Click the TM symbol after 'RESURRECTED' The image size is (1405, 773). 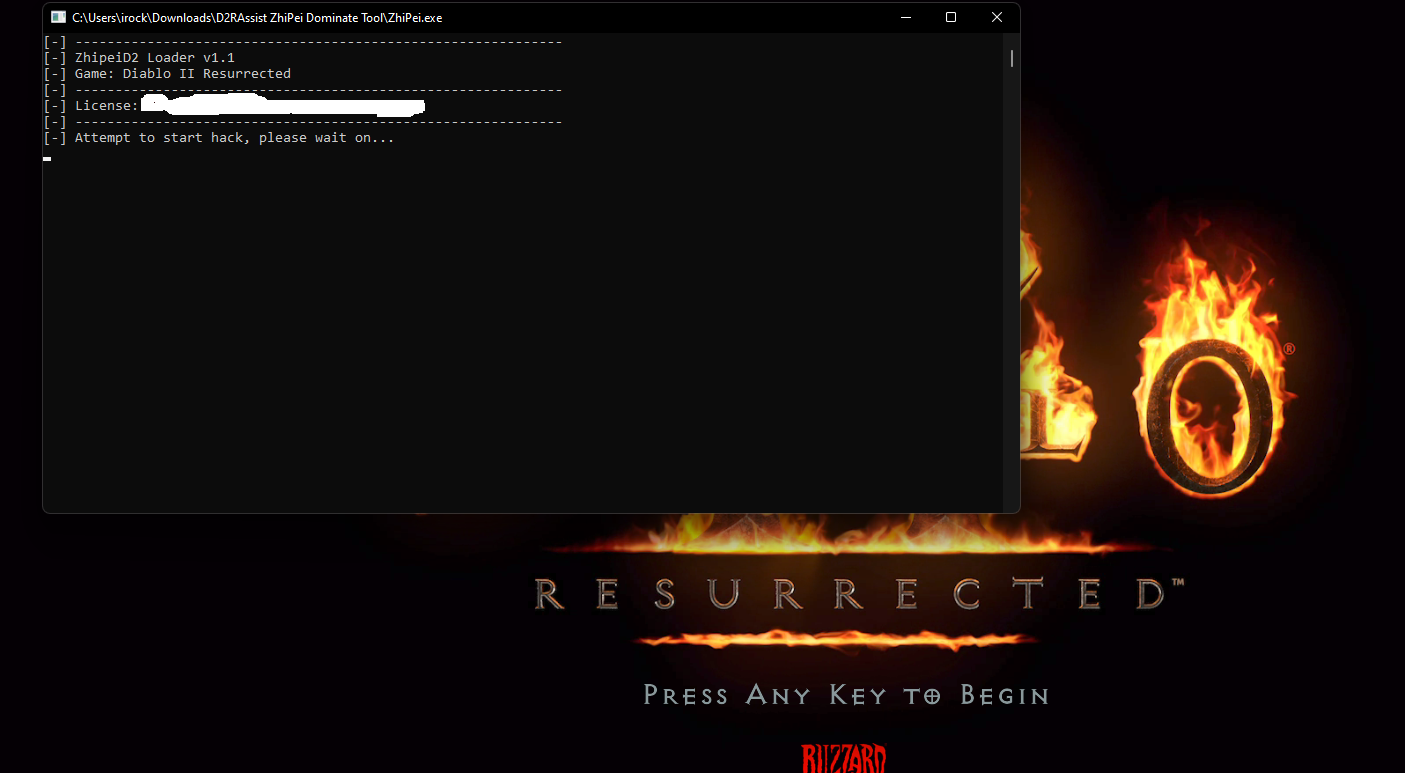click(1178, 582)
